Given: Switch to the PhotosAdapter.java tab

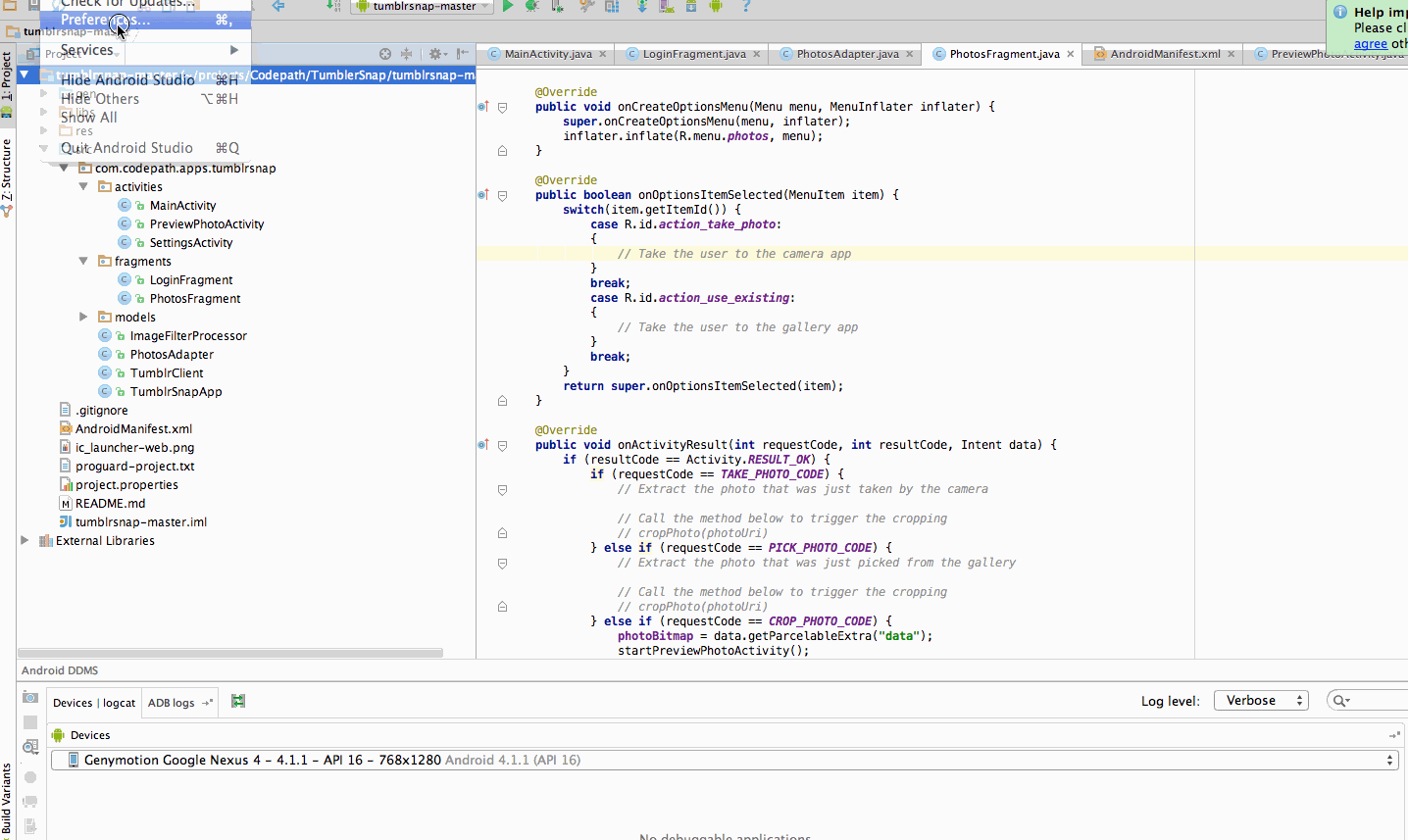Looking at the screenshot, I should click(847, 54).
